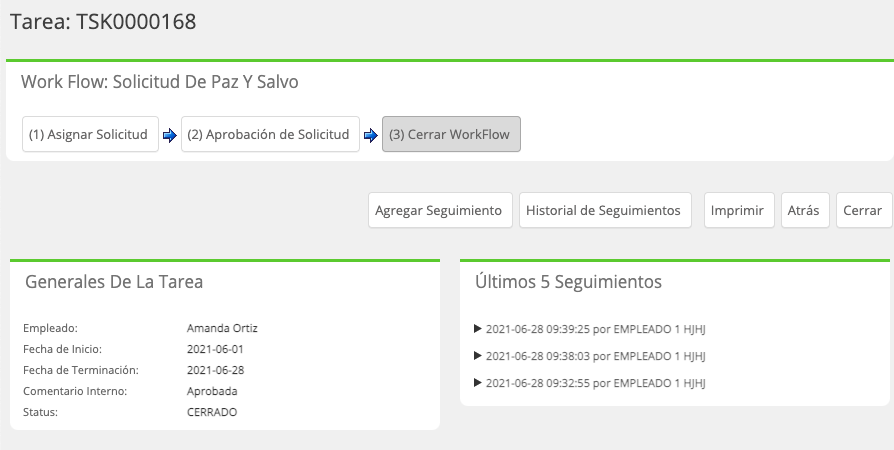Click the Cerrar button
894x450 pixels.
(864, 210)
